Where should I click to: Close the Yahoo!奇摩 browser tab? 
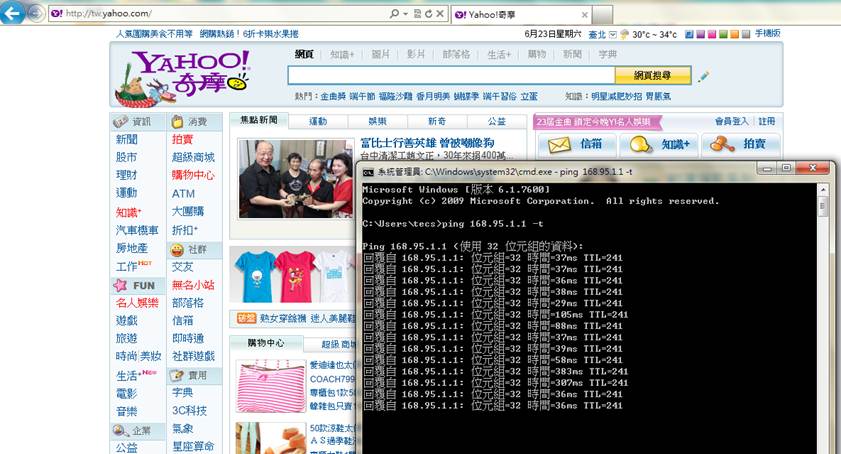point(585,14)
